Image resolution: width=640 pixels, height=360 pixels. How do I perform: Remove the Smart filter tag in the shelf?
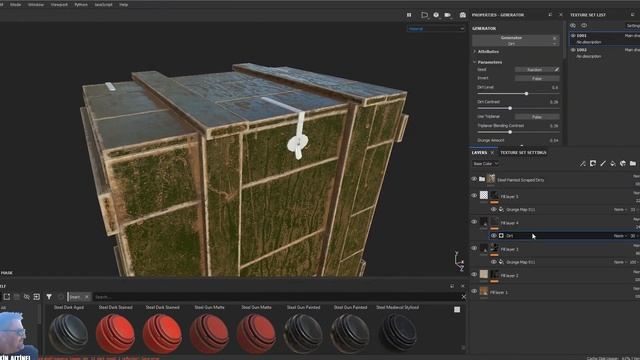[x=87, y=297]
